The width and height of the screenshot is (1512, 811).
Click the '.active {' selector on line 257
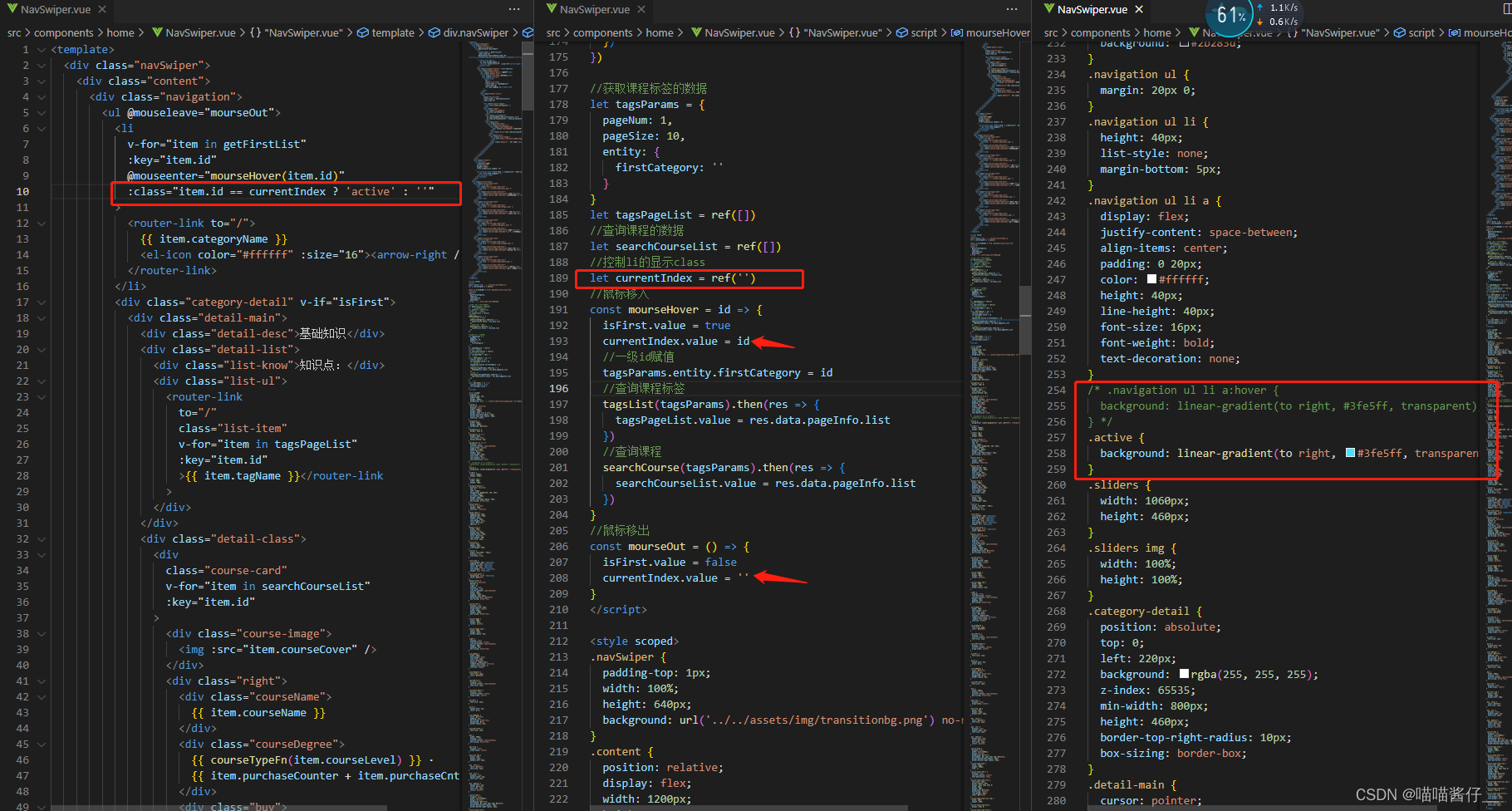point(1116,437)
